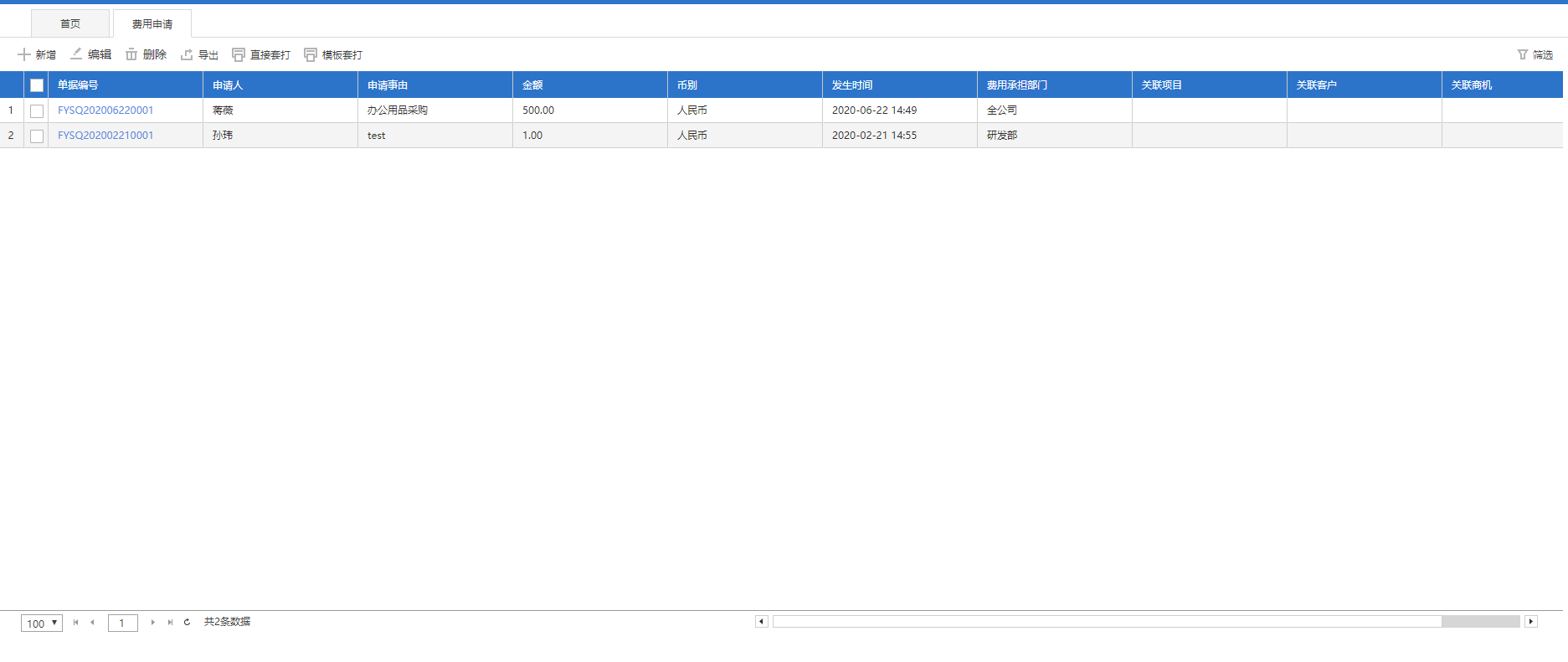Check the box for row FYSQ202006220001
1568x662 pixels.
tap(37, 110)
